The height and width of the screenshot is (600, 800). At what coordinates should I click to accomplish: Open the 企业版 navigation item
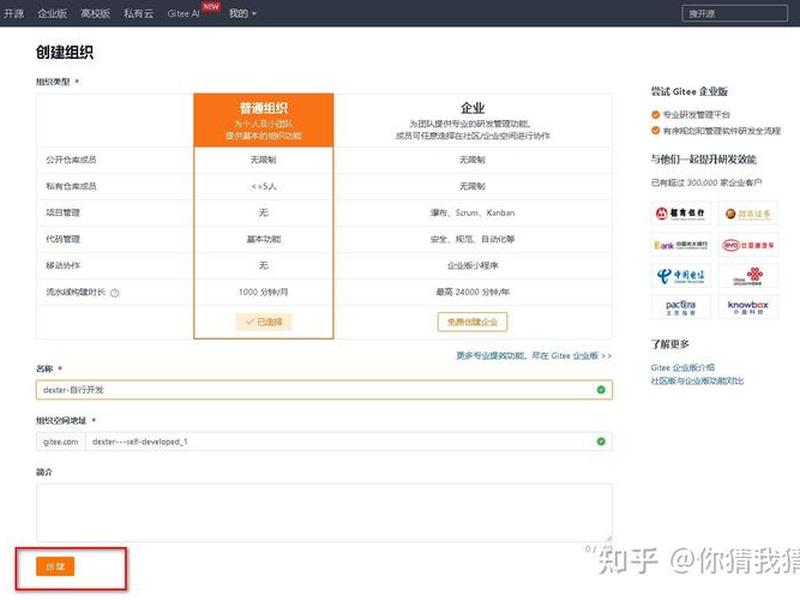coord(53,13)
